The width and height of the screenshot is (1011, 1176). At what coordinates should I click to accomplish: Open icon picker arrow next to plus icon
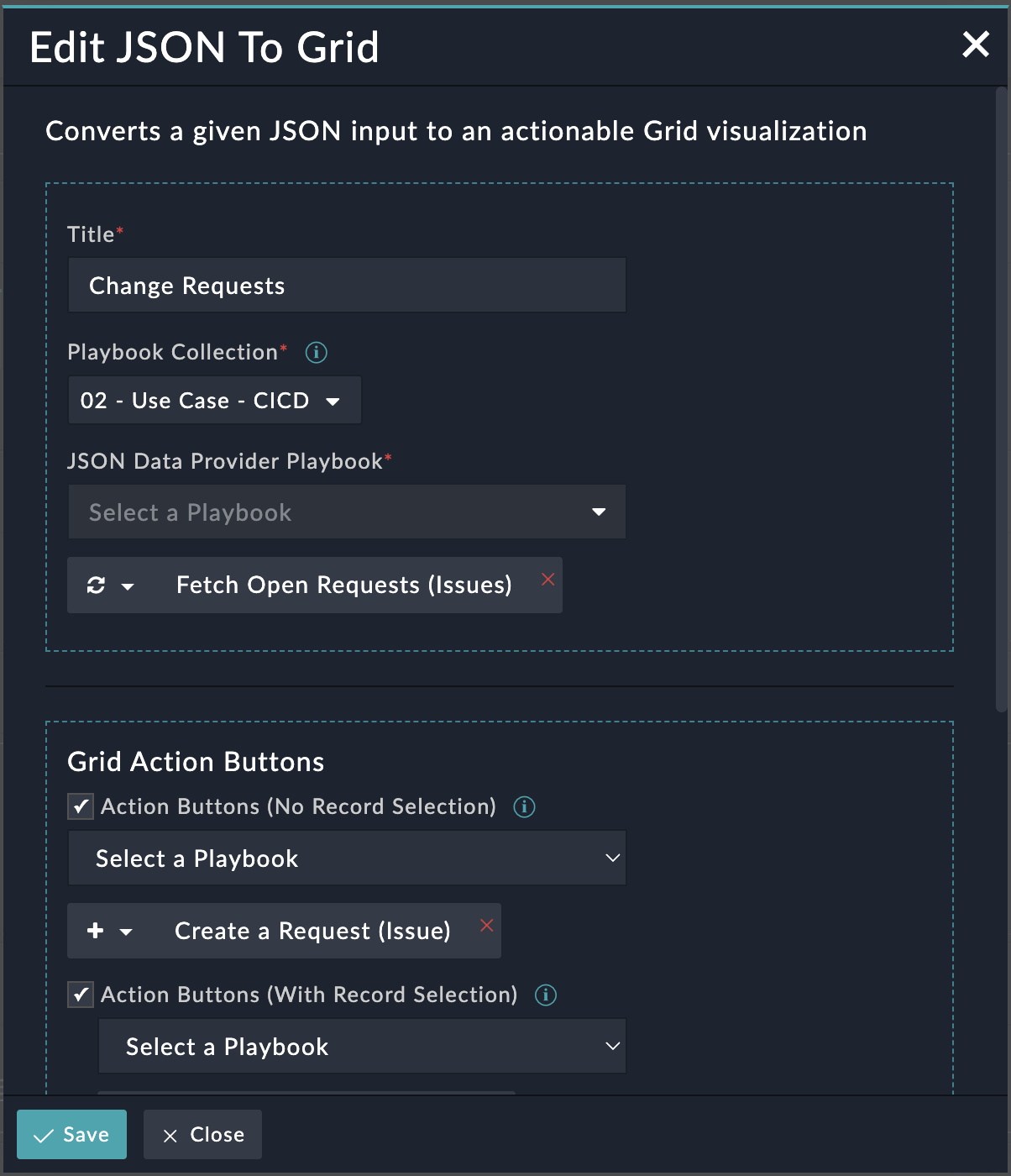[127, 932]
